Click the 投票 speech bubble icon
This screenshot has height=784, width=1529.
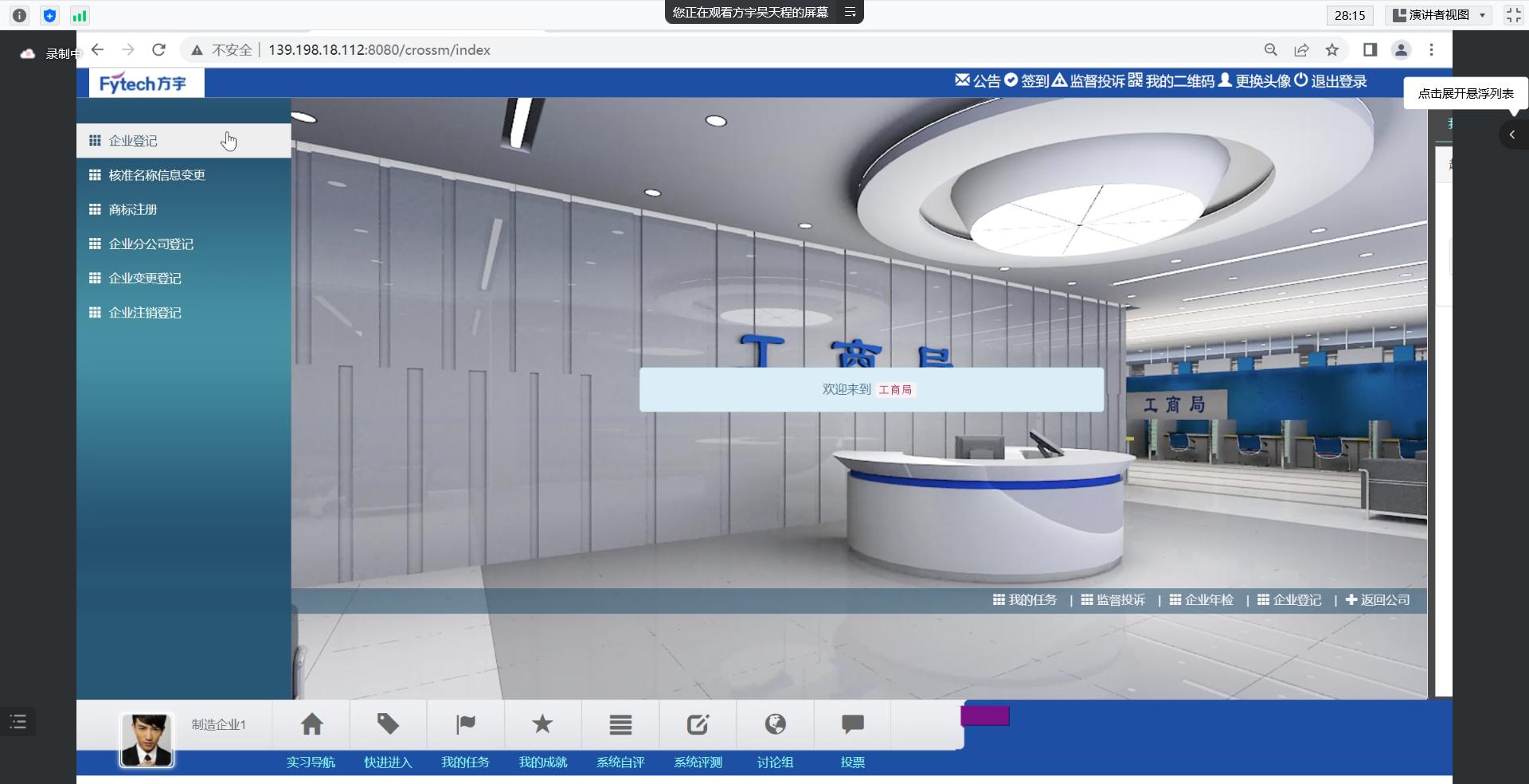852,724
